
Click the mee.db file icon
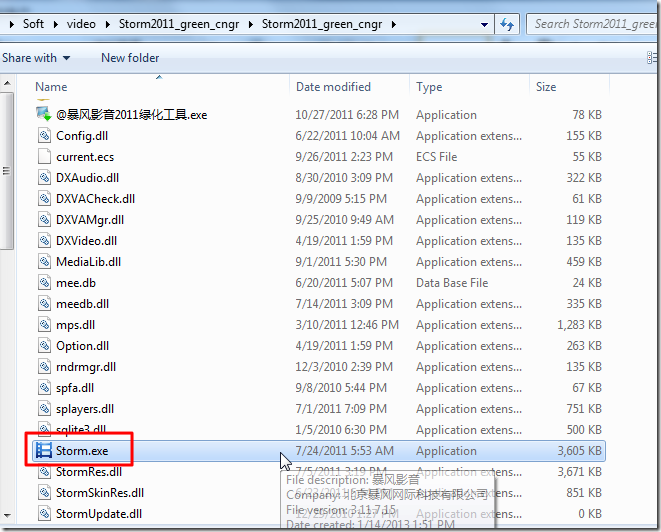(44, 283)
